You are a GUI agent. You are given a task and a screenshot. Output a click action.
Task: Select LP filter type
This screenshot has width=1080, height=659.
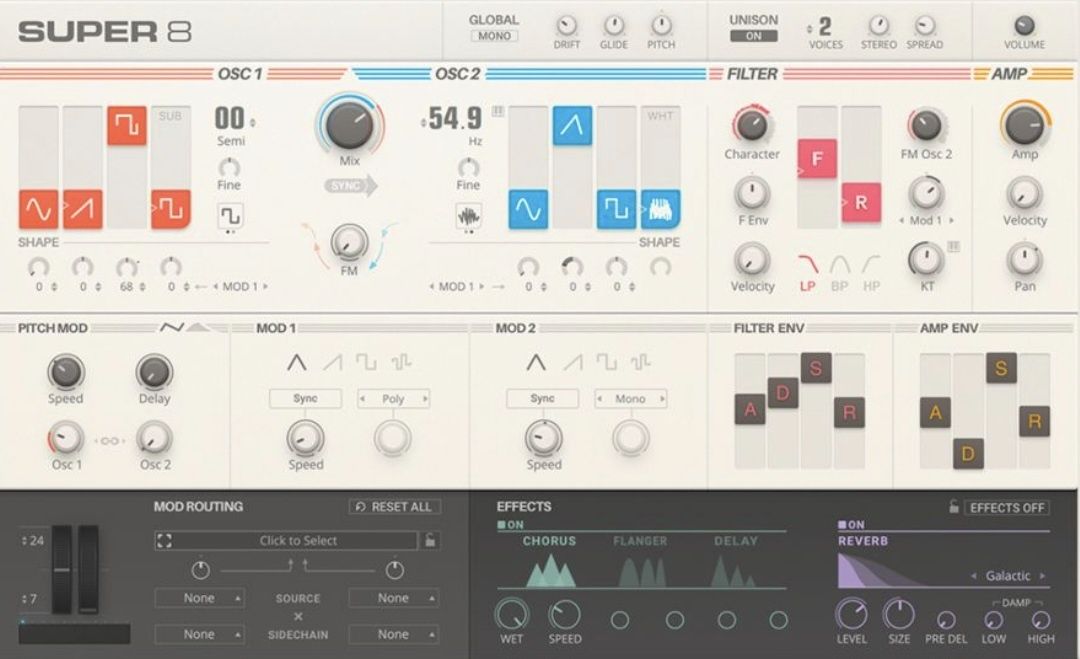point(808,273)
